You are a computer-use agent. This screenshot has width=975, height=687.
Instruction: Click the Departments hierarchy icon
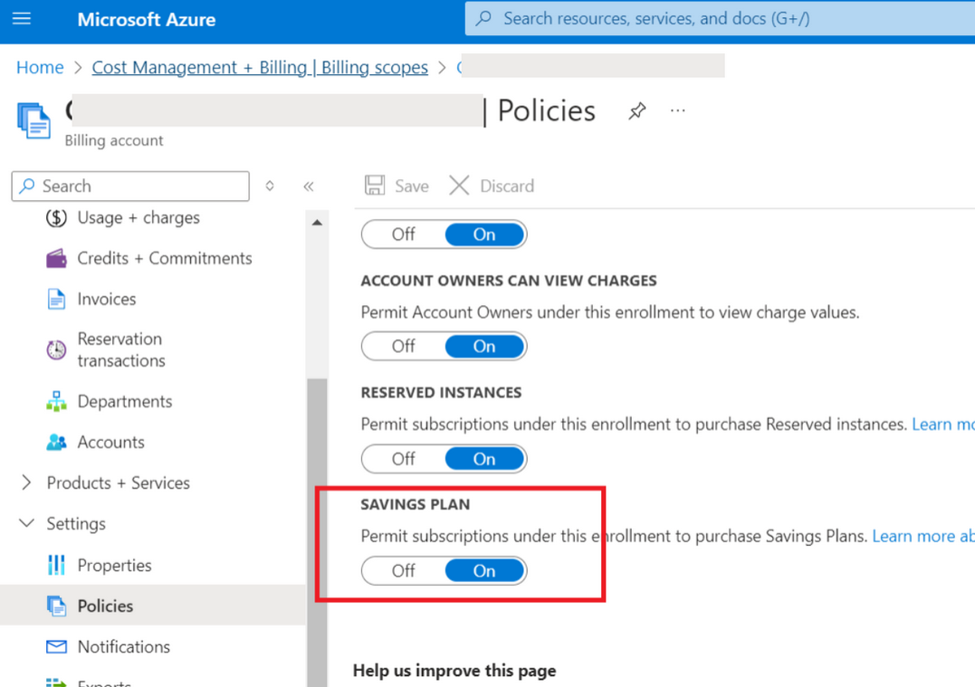[x=56, y=402]
